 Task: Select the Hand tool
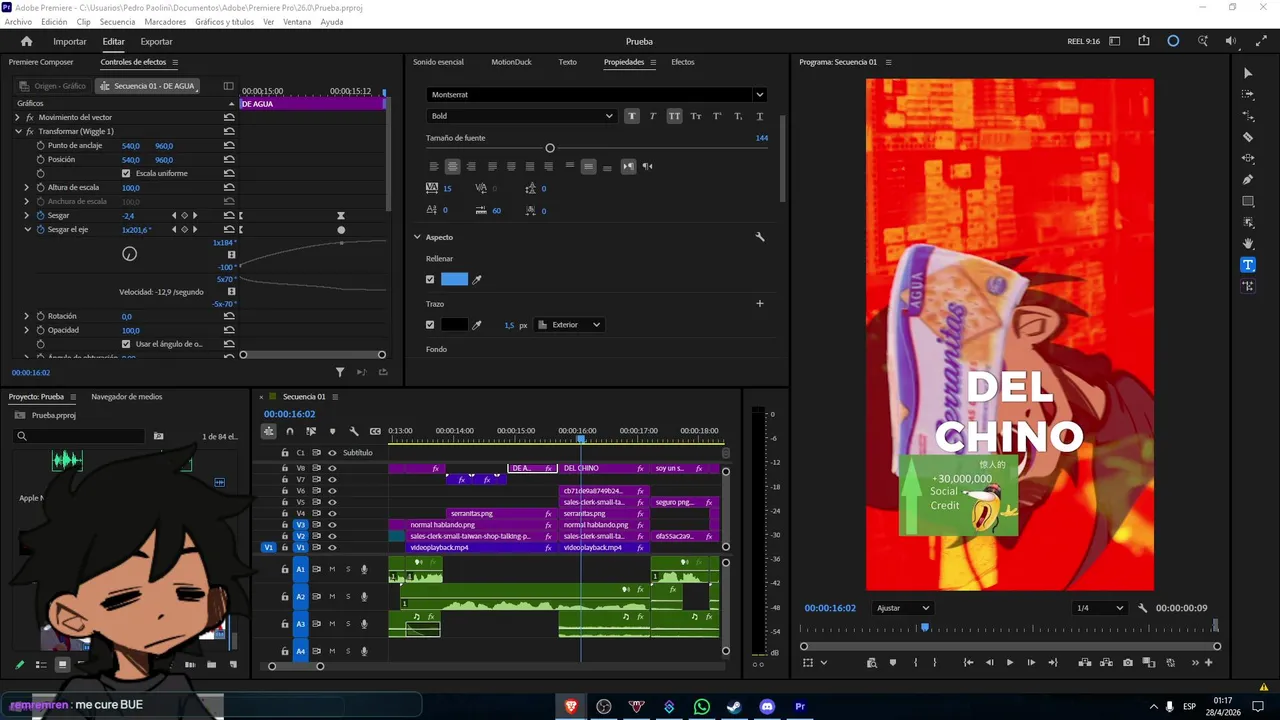click(1248, 244)
